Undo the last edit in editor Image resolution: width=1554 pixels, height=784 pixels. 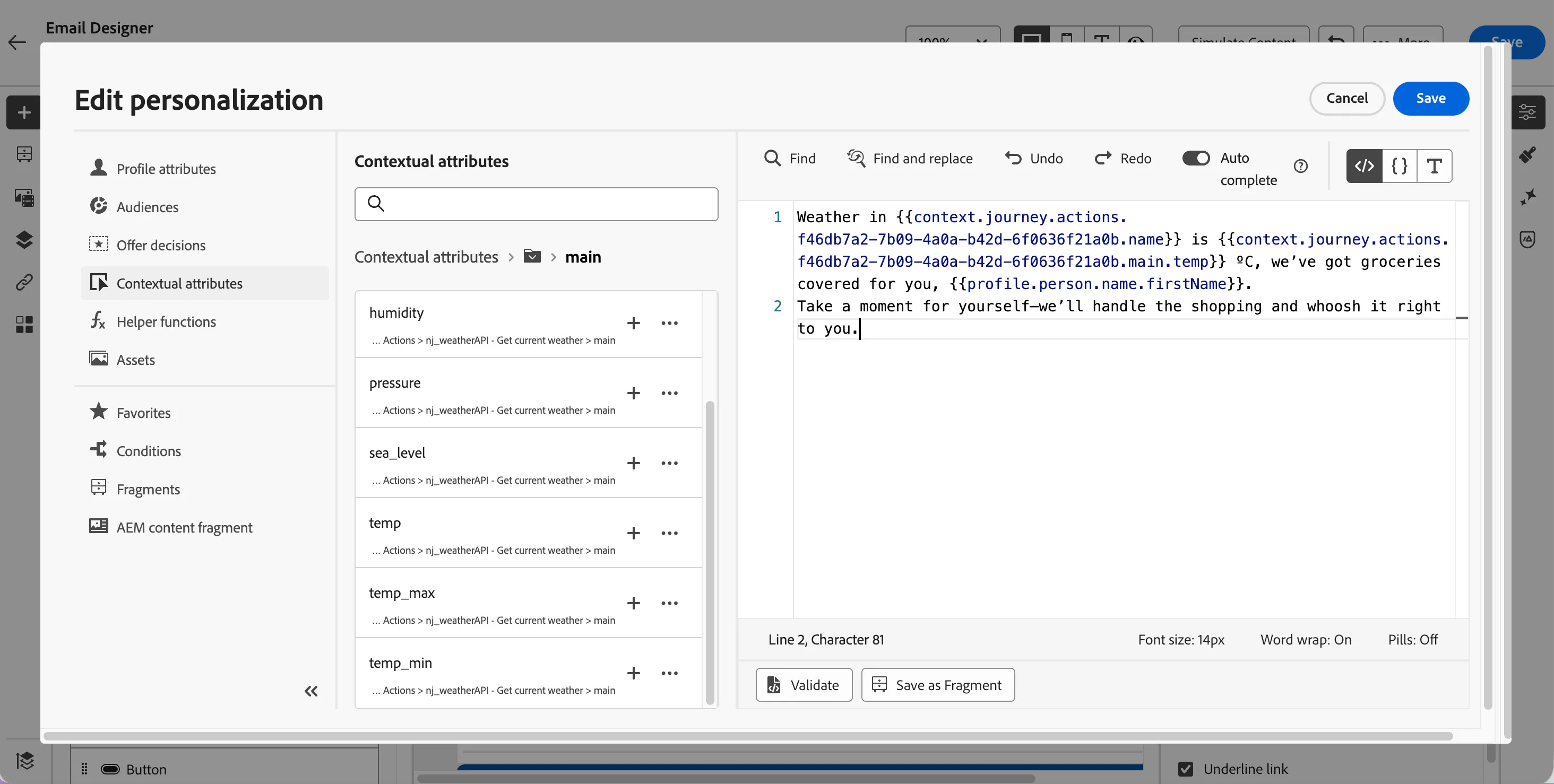pos(1033,158)
